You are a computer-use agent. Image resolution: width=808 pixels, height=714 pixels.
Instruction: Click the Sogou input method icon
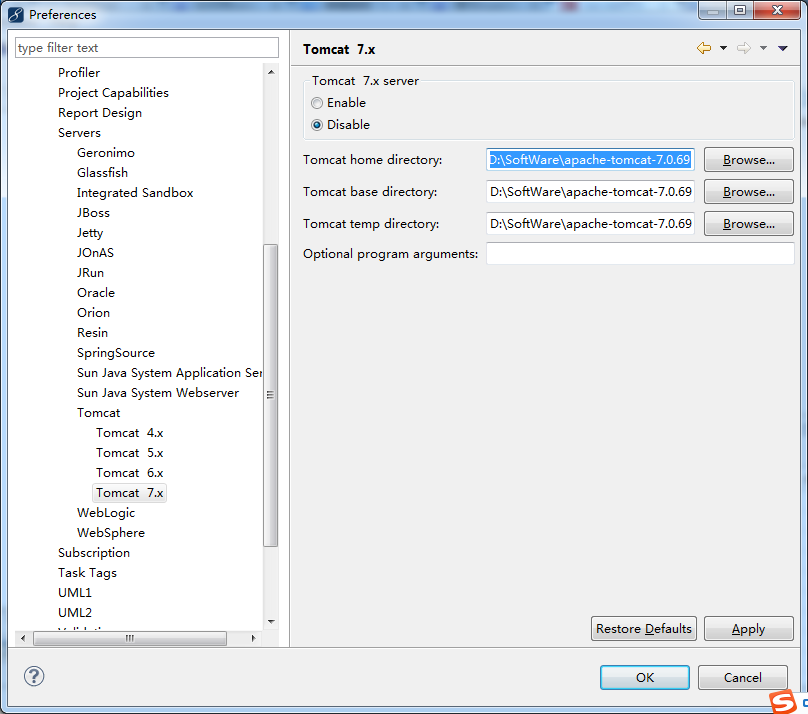(x=783, y=702)
